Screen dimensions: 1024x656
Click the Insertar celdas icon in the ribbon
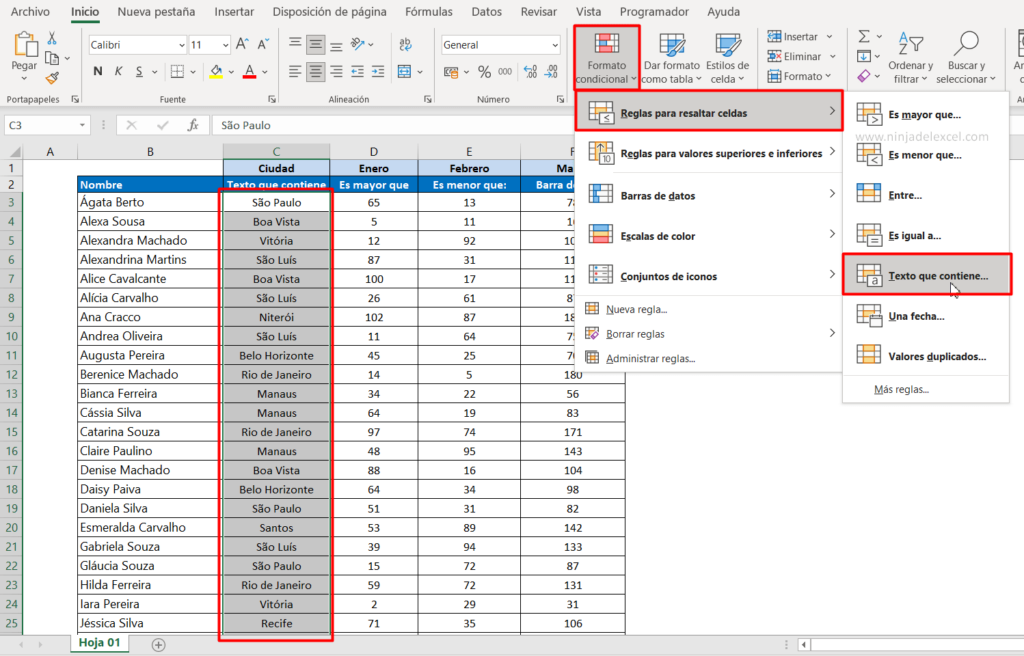point(774,37)
